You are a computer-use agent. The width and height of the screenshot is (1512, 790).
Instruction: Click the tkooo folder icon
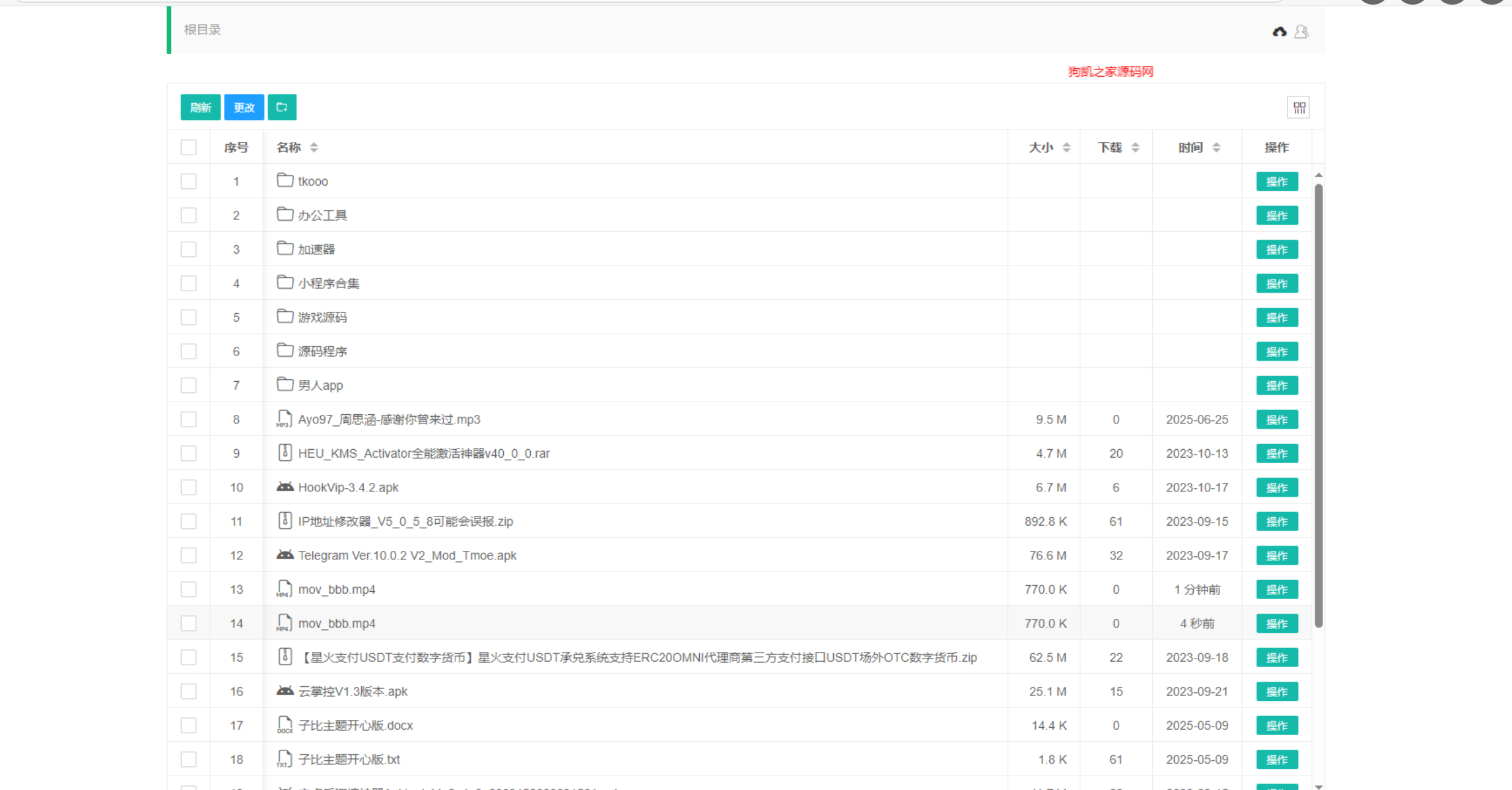pyautogui.click(x=285, y=180)
